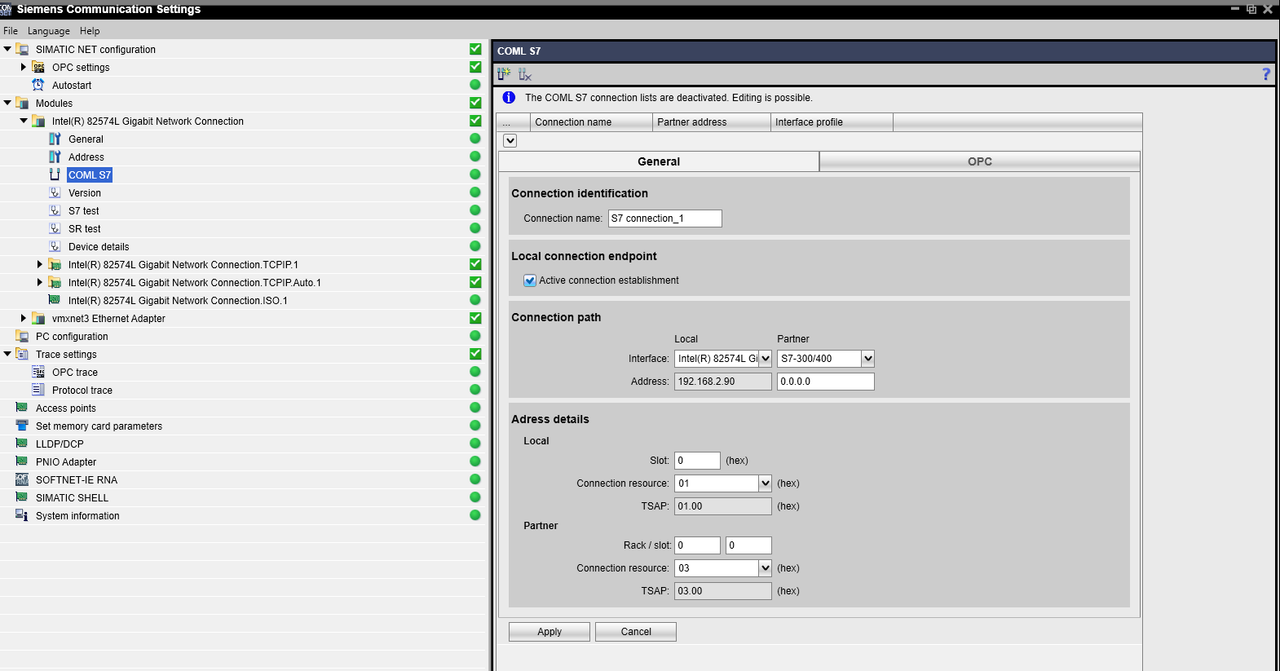1280x671 pixels.
Task: Click the Connection name input field
Action: [664, 218]
